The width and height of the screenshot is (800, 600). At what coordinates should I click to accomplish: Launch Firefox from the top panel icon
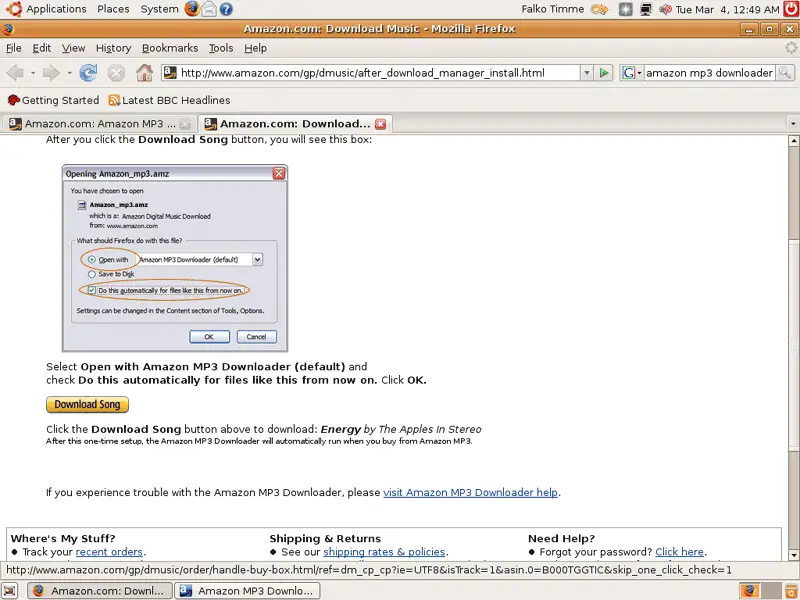(192, 9)
